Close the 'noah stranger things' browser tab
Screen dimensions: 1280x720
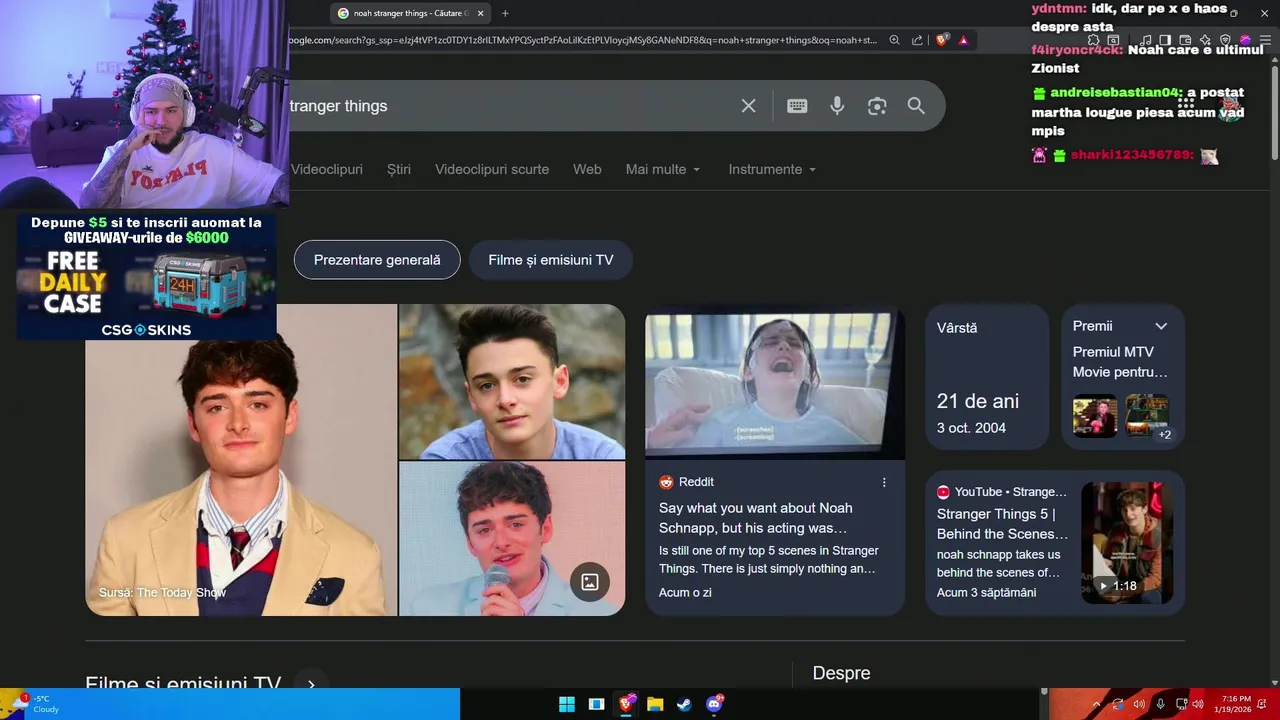click(x=480, y=13)
